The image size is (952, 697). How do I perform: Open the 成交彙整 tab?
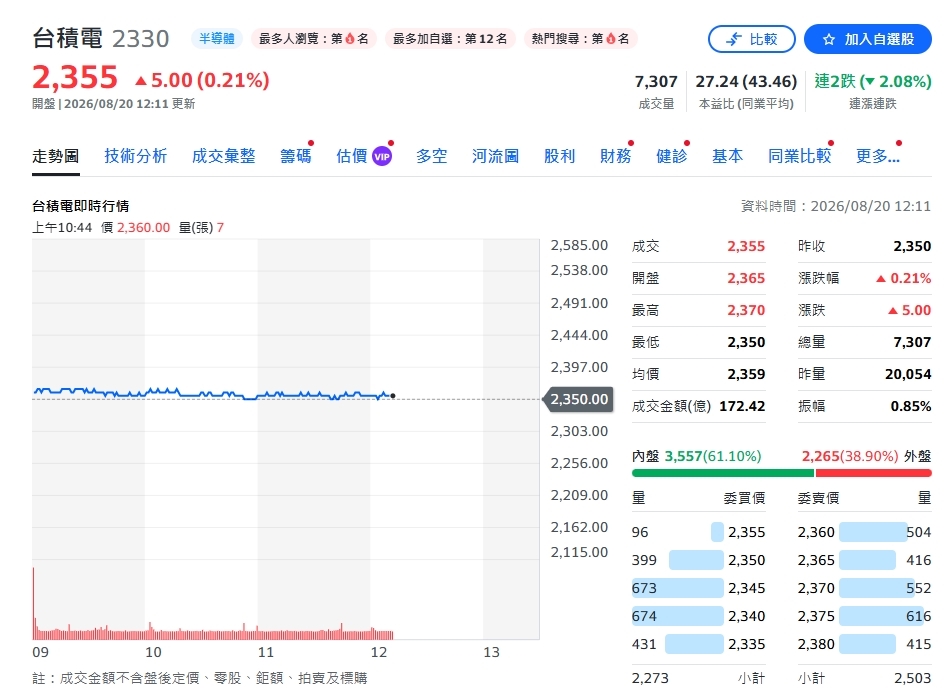coord(223,156)
